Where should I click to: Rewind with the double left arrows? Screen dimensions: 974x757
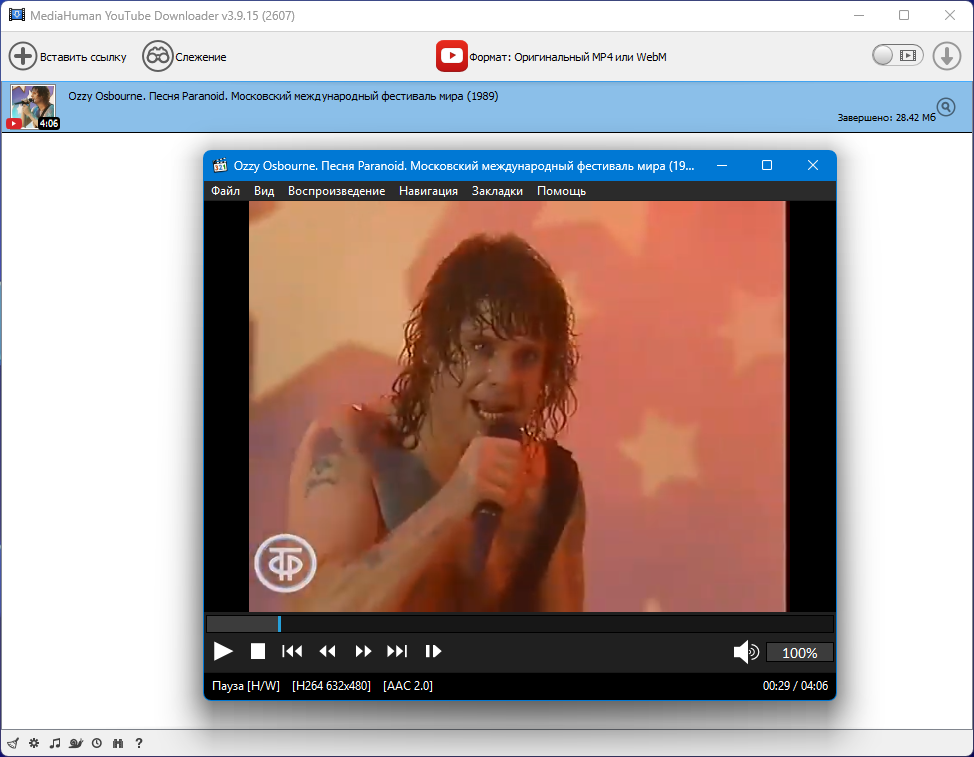point(327,651)
